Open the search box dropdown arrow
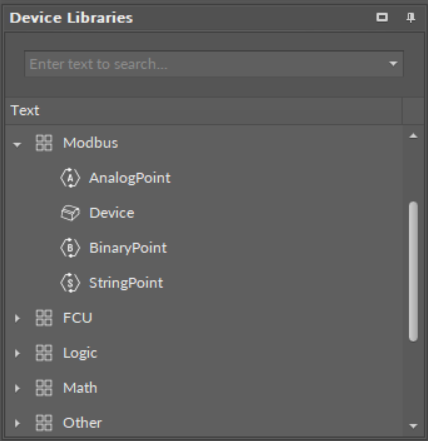This screenshot has height=441, width=428. pyautogui.click(x=393, y=64)
